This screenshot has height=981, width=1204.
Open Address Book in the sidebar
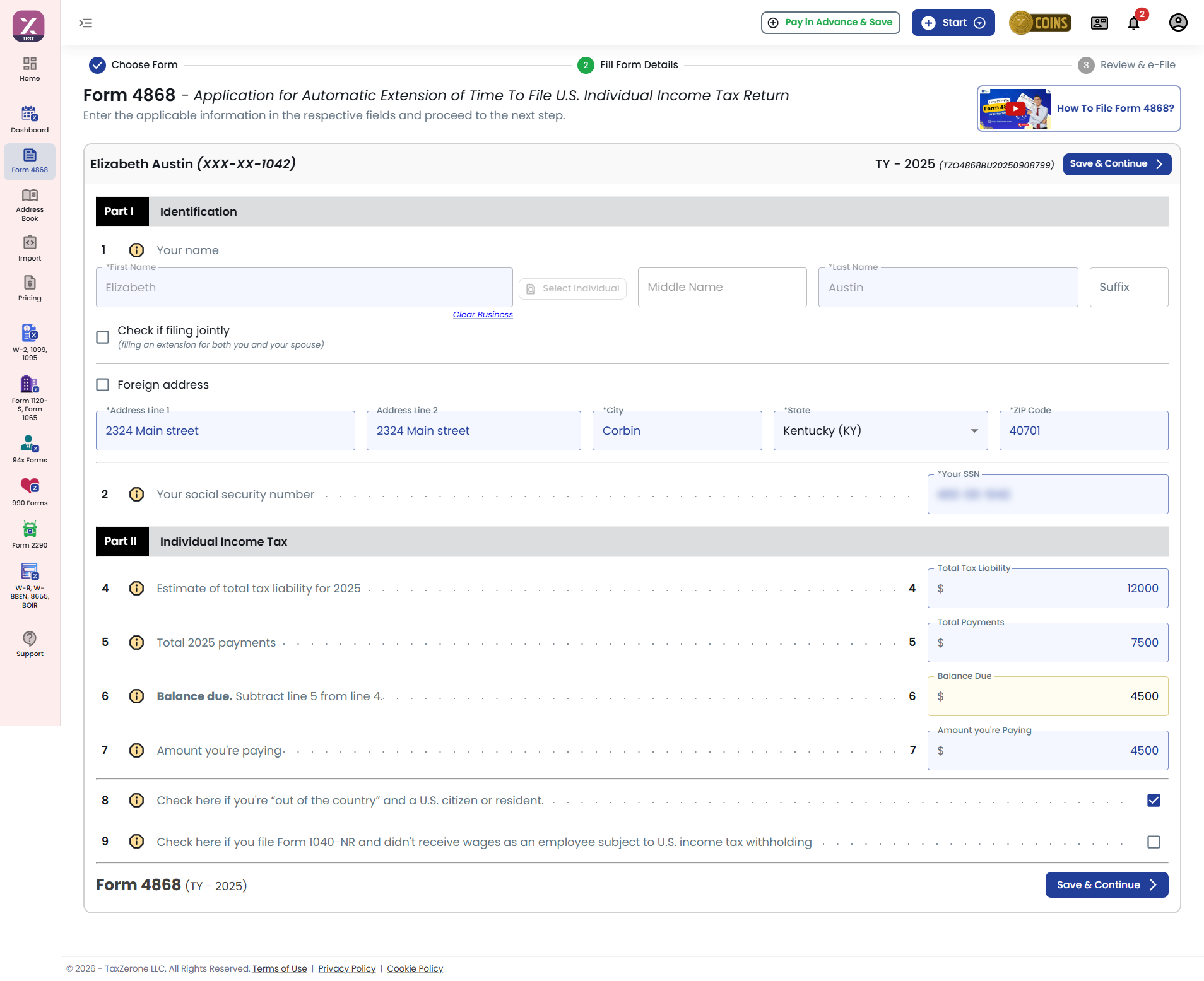(30, 205)
